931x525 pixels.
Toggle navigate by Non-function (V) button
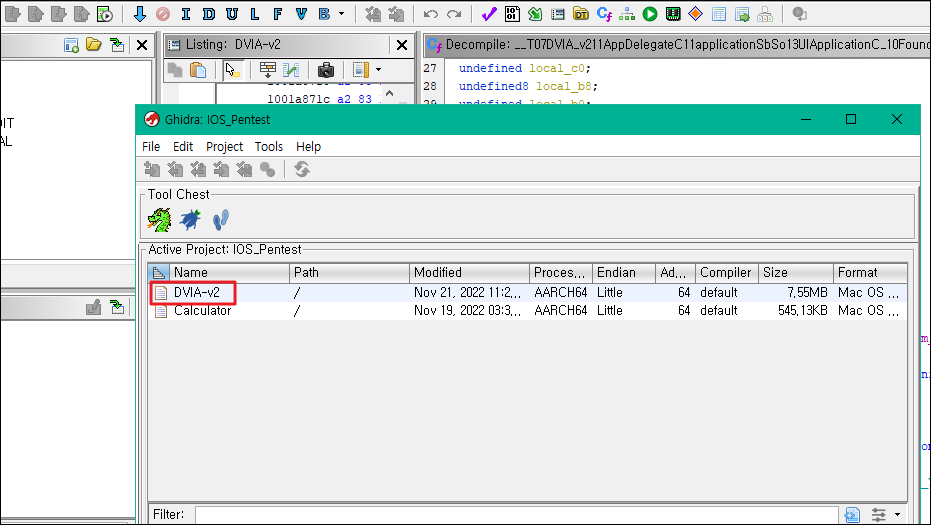pyautogui.click(x=301, y=14)
